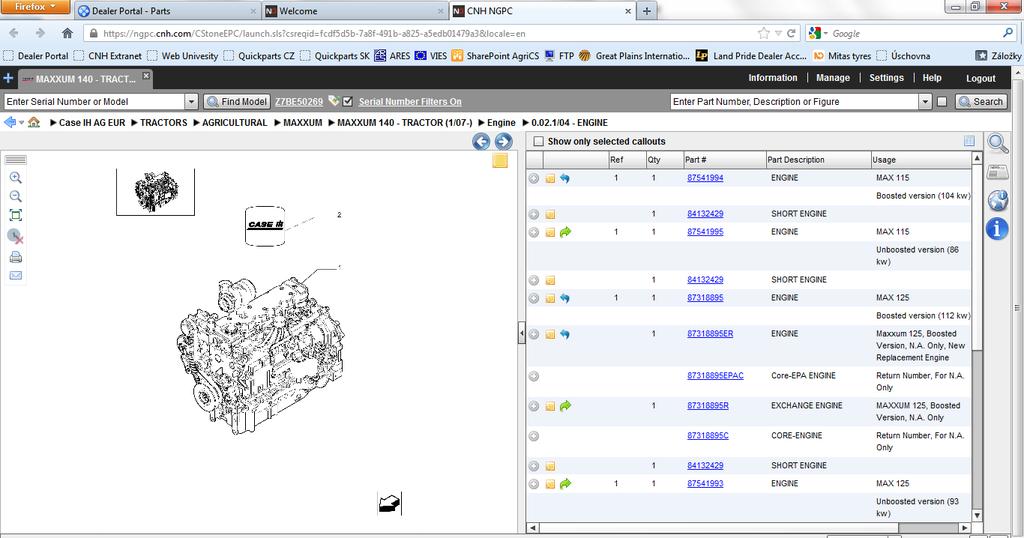The image size is (1024, 538).
Task: Open part 87318895EPAC link
Action: coord(715,375)
